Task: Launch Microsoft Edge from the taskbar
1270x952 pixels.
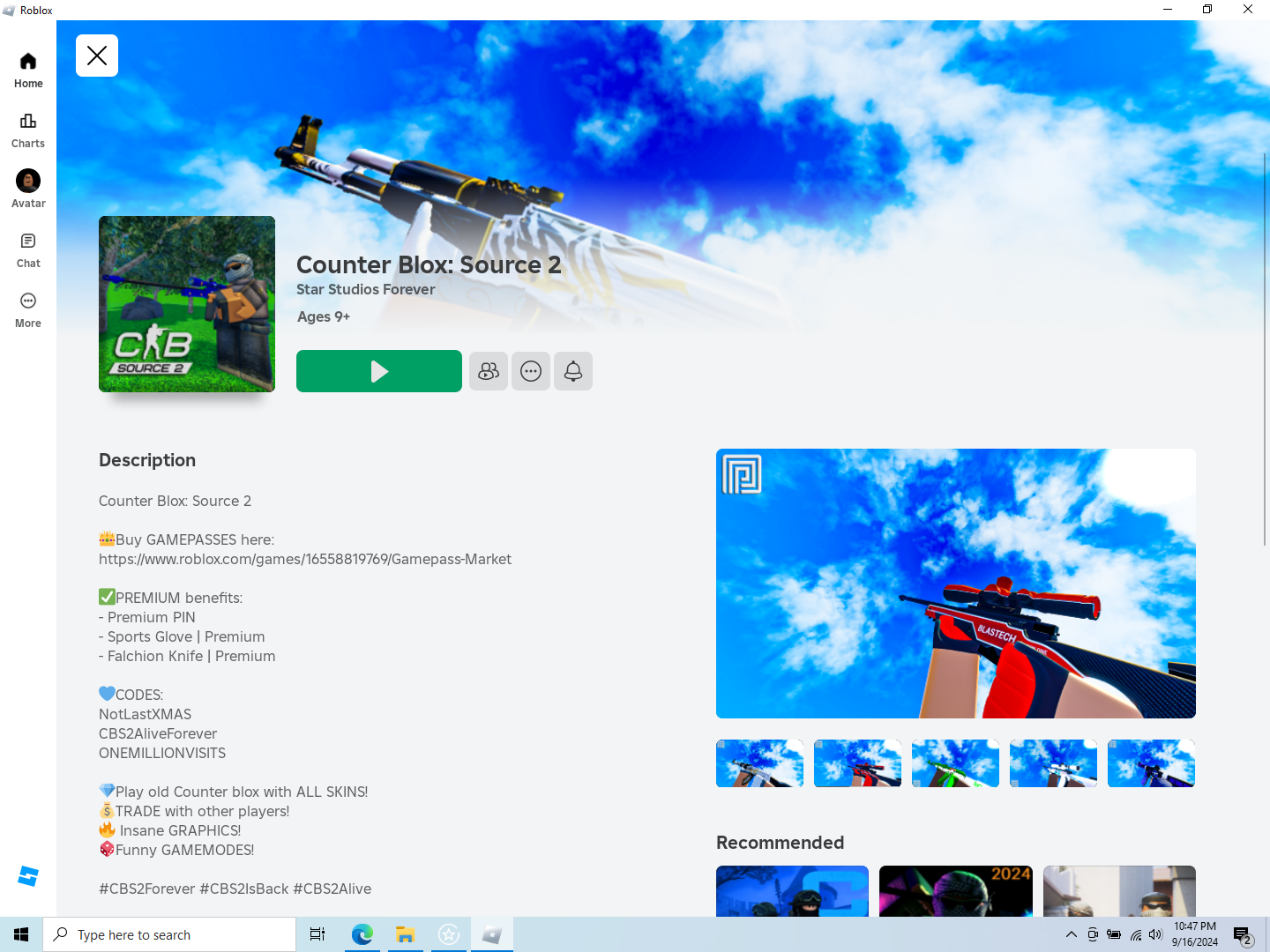Action: 362,934
